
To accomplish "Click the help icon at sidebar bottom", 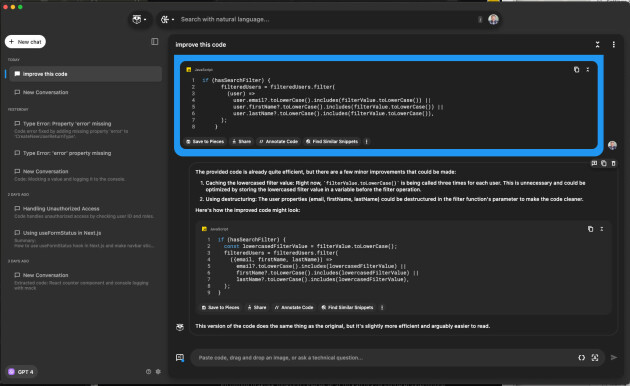I will tap(149, 372).
